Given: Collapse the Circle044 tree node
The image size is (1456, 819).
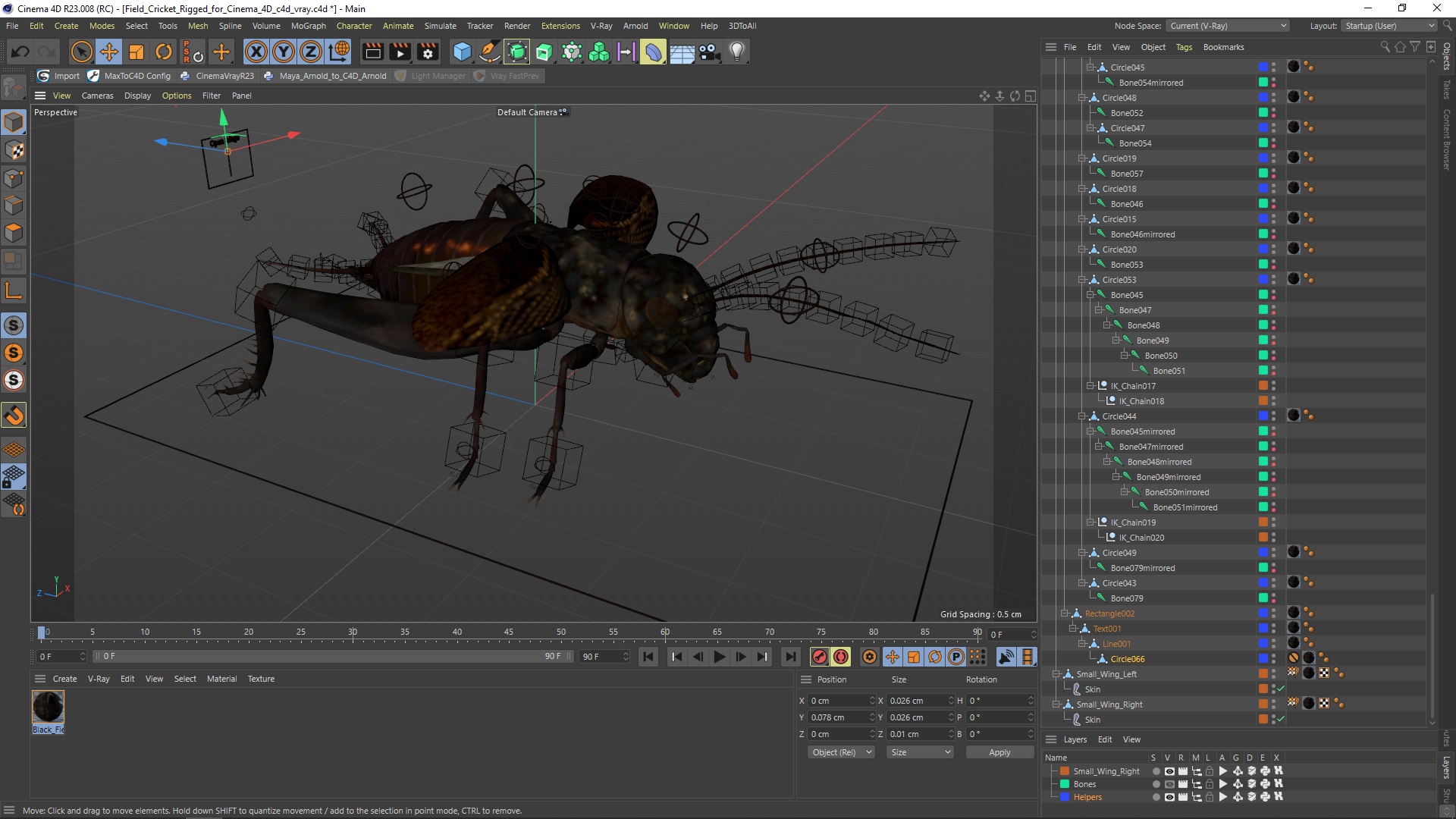Looking at the screenshot, I should click(1082, 416).
